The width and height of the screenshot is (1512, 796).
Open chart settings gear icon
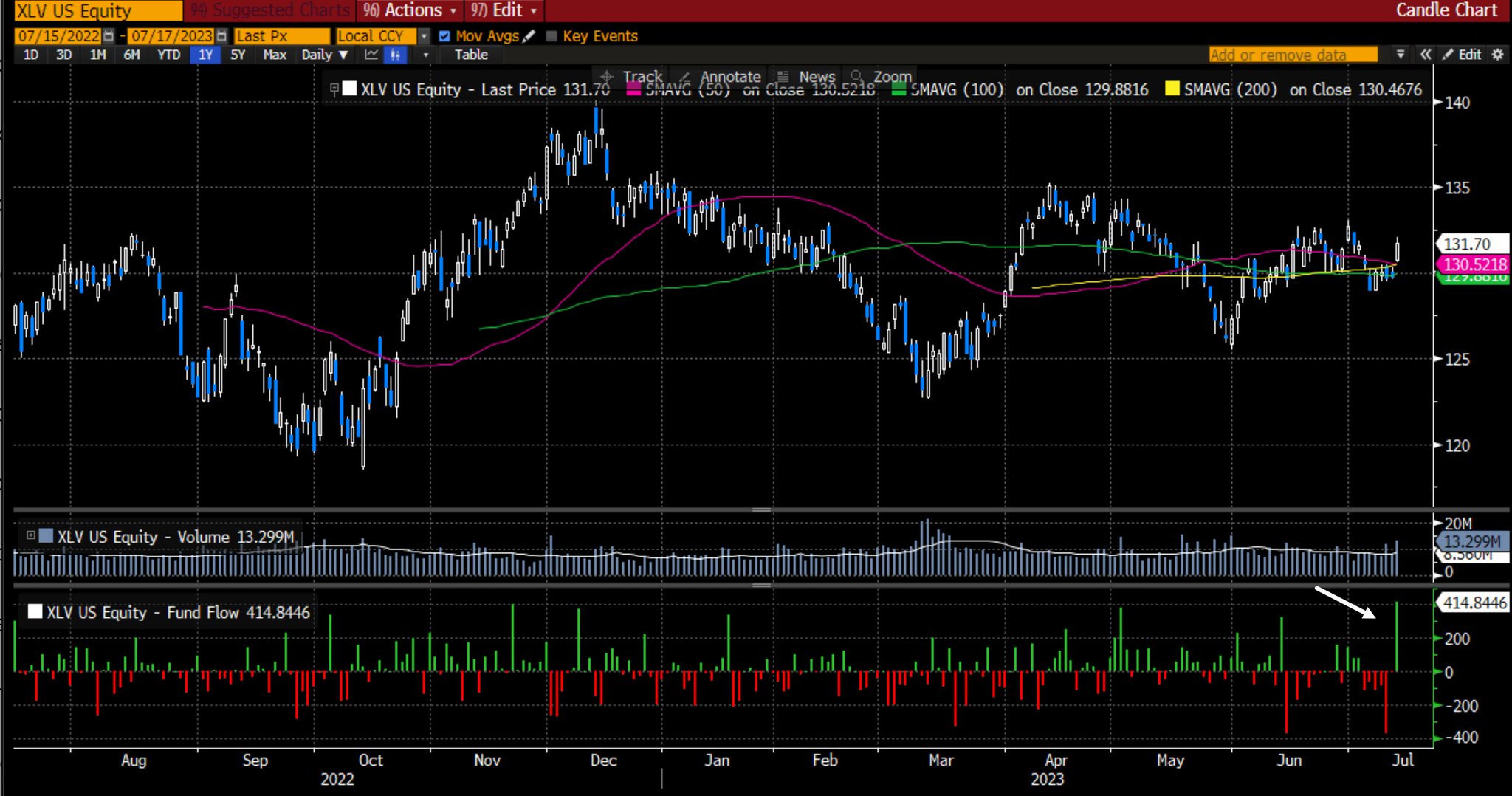(1497, 55)
